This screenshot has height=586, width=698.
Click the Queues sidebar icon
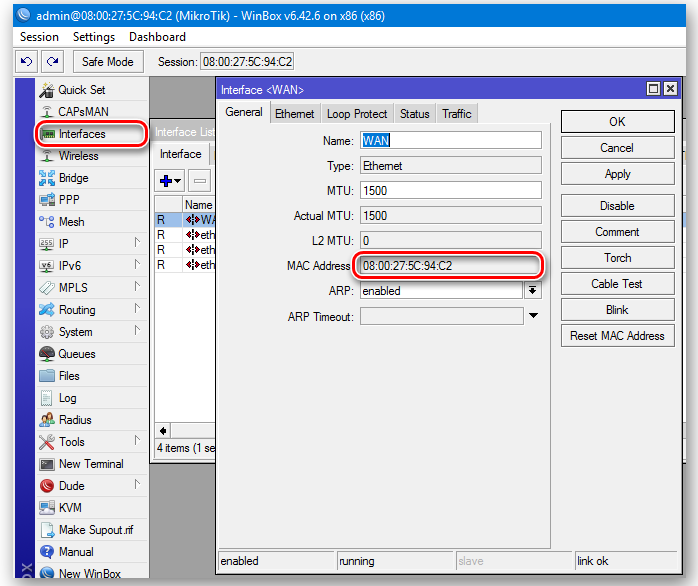point(47,354)
